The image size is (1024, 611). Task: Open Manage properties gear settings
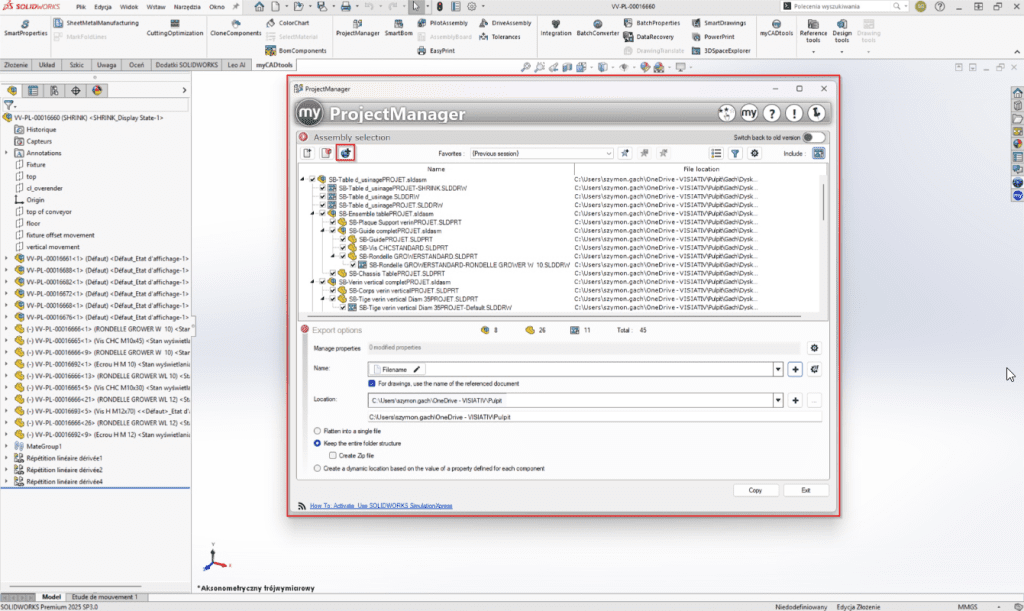(814, 348)
